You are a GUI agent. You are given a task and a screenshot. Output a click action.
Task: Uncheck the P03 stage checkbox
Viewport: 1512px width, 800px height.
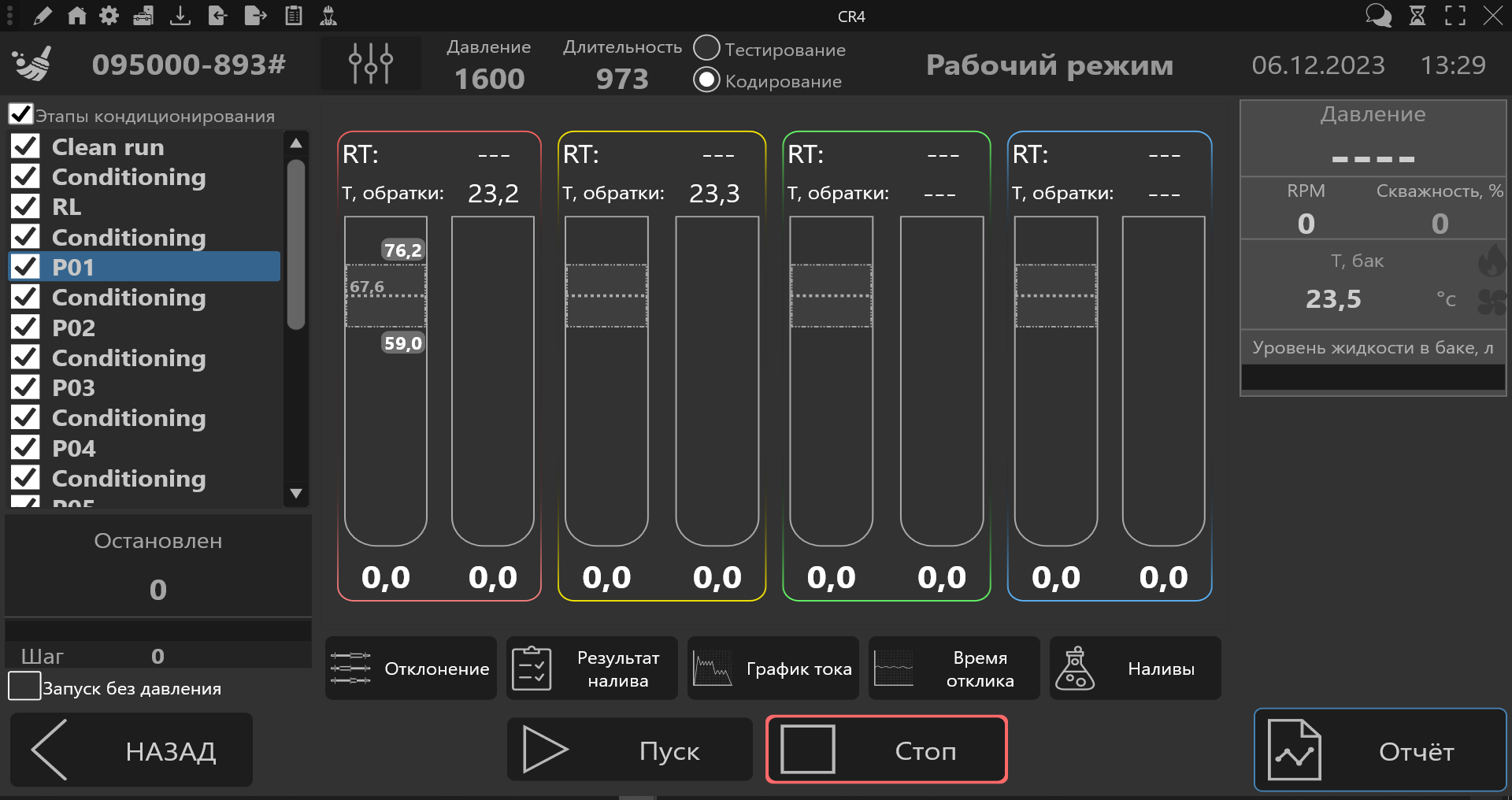[26, 387]
